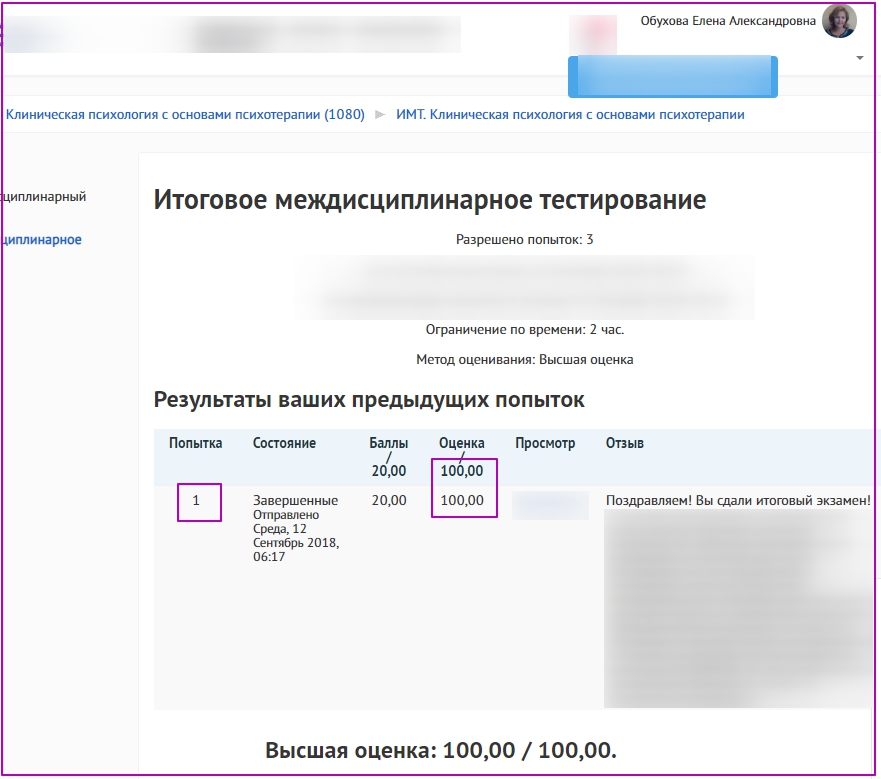Open the ИМТ. Клиническая психология breadcrumb link
The height and width of the screenshot is (779, 881).
click(570, 115)
